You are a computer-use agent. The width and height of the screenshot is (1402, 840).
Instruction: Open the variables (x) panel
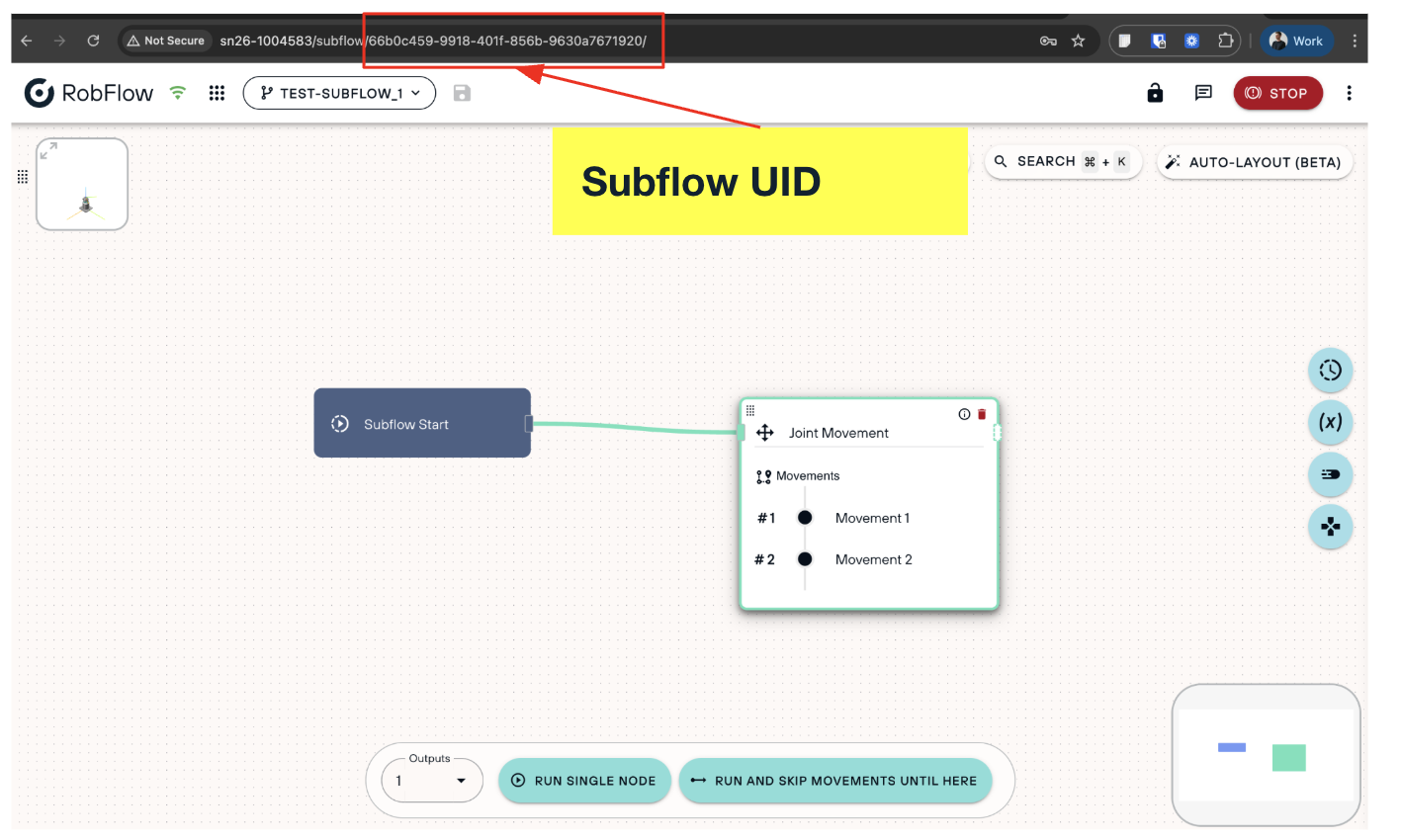pyautogui.click(x=1331, y=423)
